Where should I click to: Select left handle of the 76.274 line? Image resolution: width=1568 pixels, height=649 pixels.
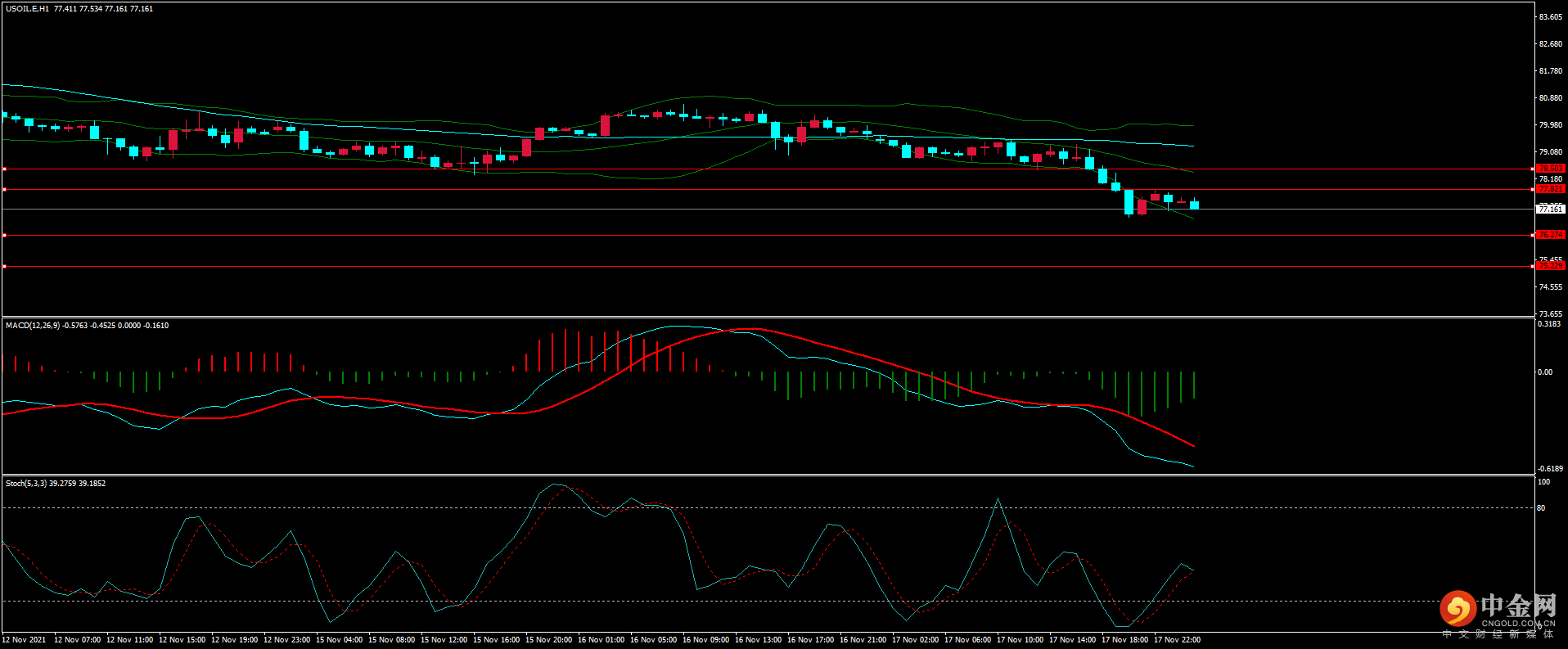(5, 236)
